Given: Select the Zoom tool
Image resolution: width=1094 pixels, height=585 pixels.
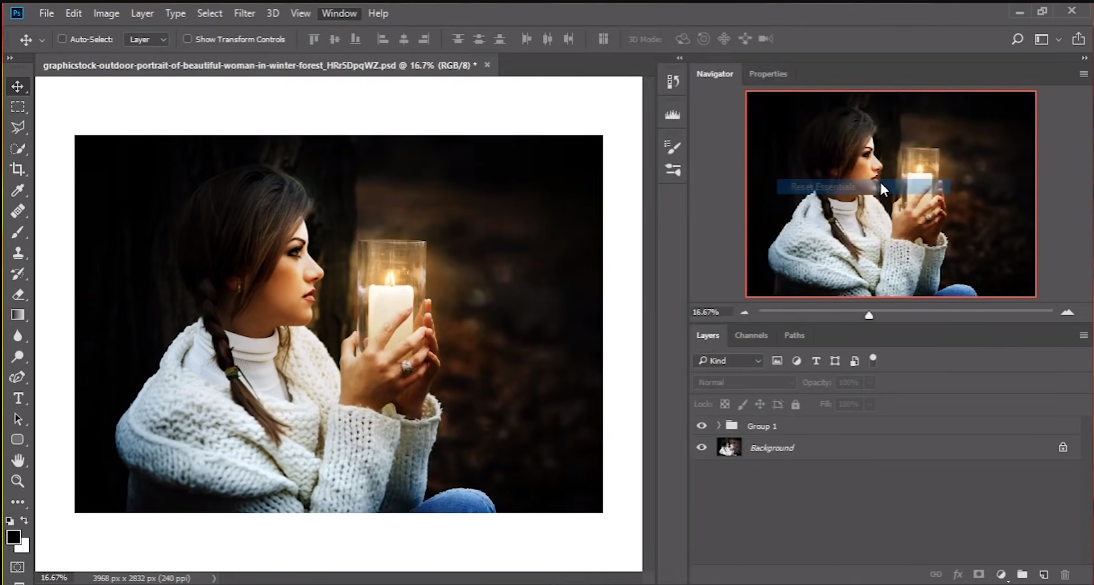Looking at the screenshot, I should 18,481.
